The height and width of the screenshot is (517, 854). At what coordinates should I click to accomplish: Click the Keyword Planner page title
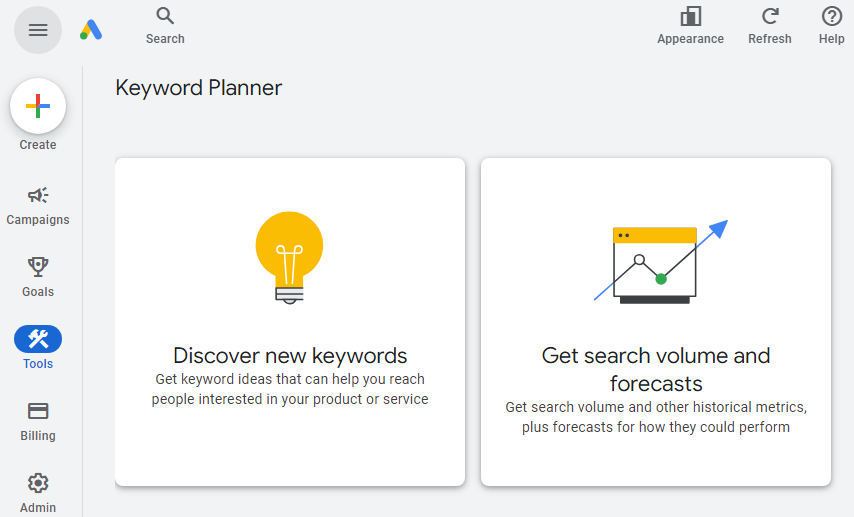tap(199, 88)
